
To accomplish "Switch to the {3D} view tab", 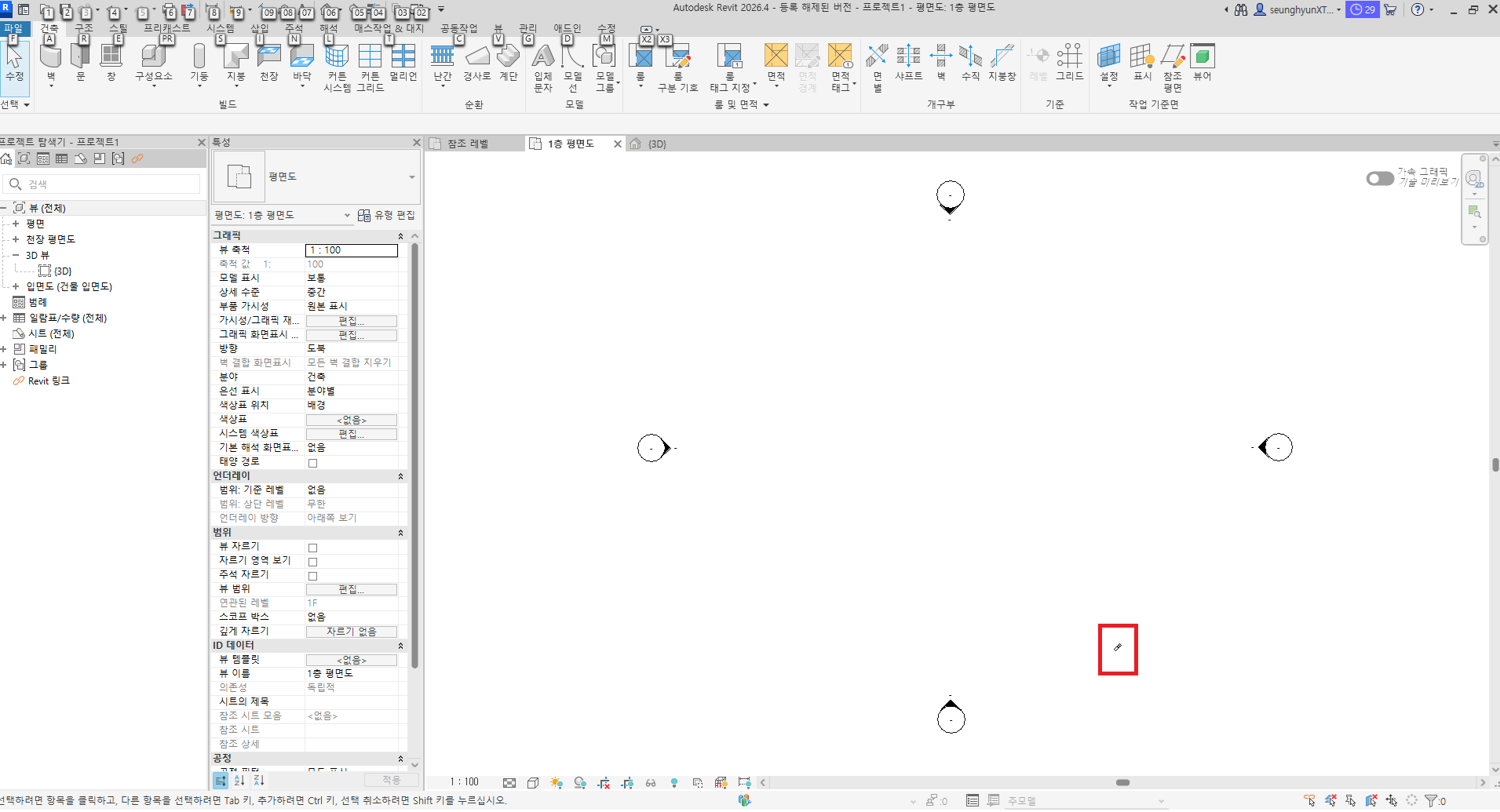I will [x=657, y=144].
